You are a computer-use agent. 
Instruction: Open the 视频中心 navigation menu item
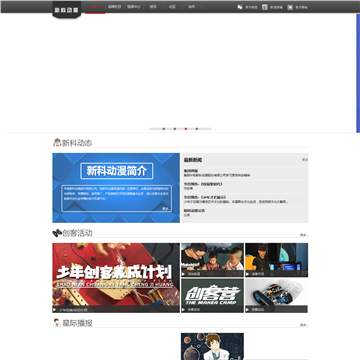[x=134, y=7]
